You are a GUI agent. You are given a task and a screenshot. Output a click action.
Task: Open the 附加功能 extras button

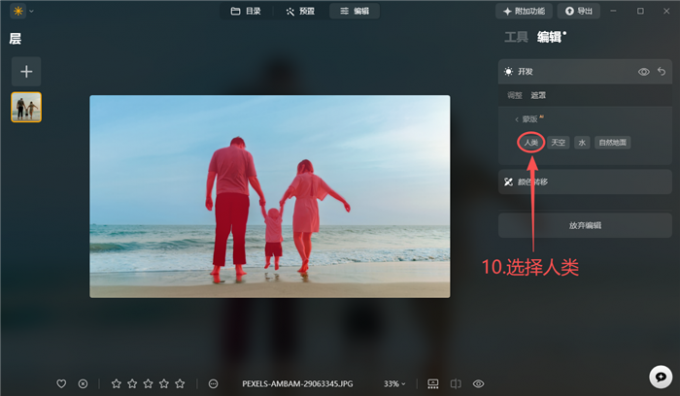pyautogui.click(x=524, y=11)
